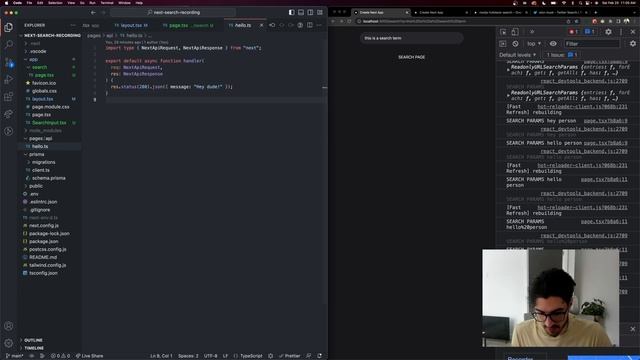This screenshot has width=640, height=360.
Task: Click the errors and warnings status item
Action: coord(60,356)
